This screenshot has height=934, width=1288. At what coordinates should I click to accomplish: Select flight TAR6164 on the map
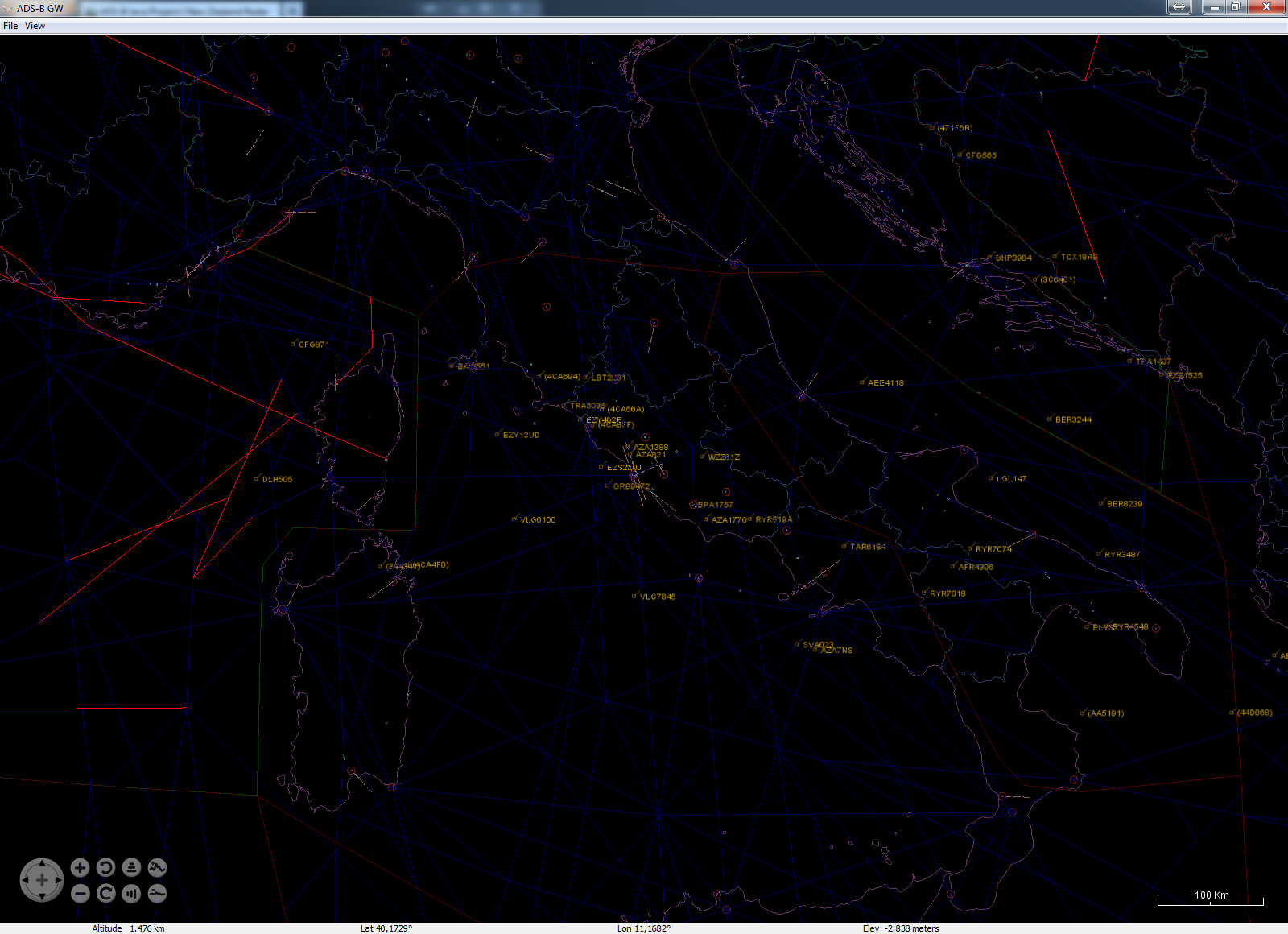864,547
